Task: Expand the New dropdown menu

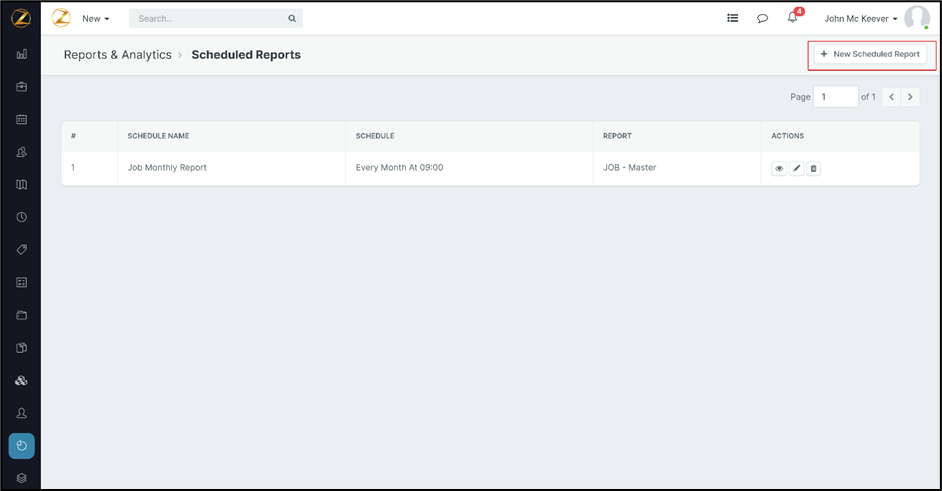Action: (x=96, y=19)
